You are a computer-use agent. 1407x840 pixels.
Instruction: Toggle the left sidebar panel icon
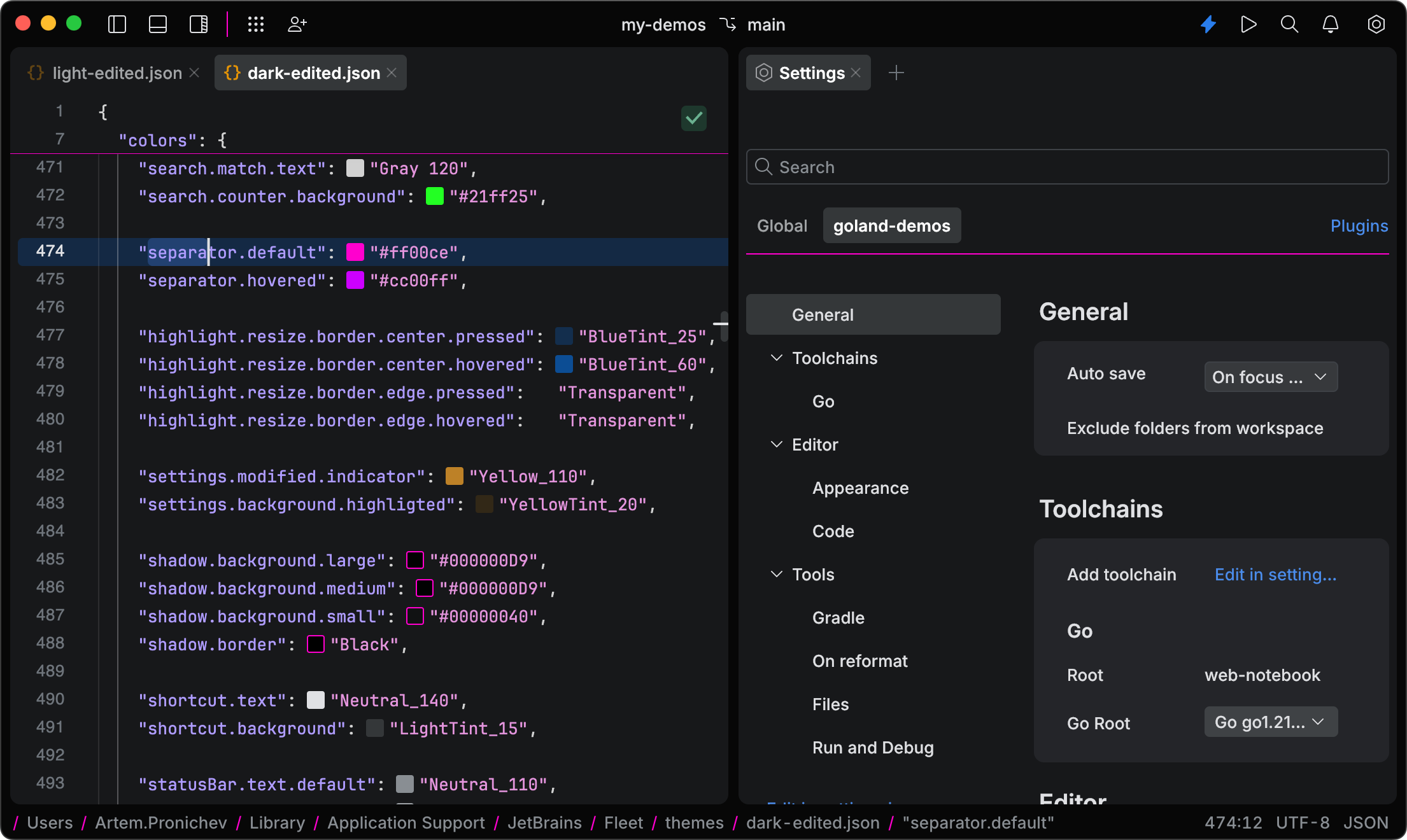click(117, 24)
